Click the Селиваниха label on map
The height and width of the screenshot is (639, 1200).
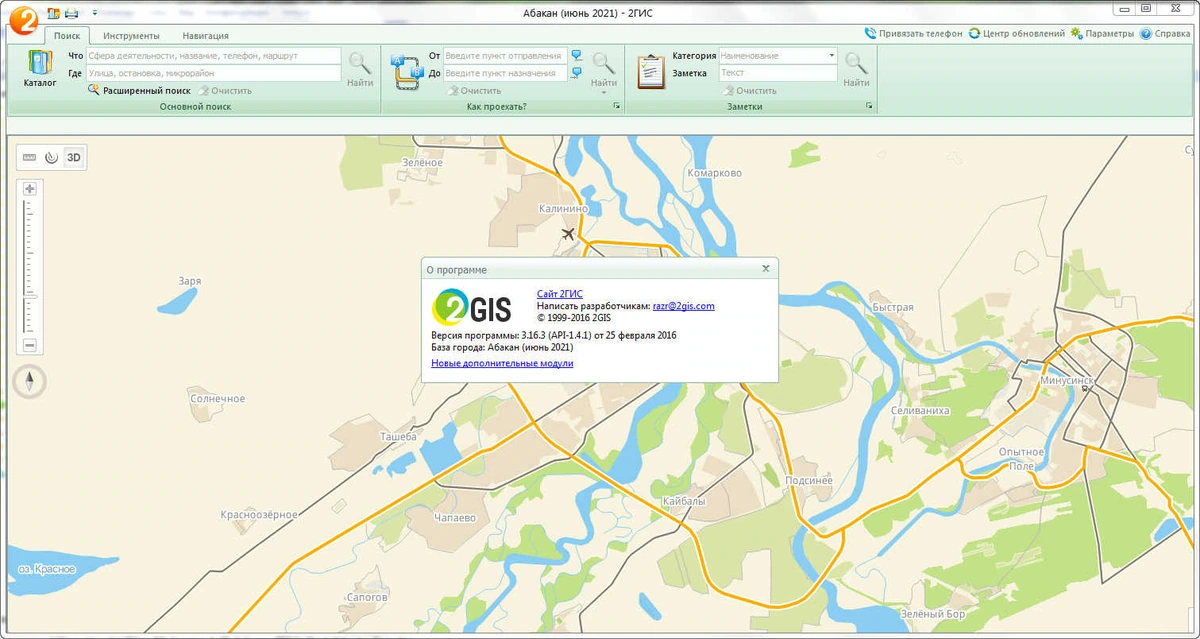click(x=919, y=410)
